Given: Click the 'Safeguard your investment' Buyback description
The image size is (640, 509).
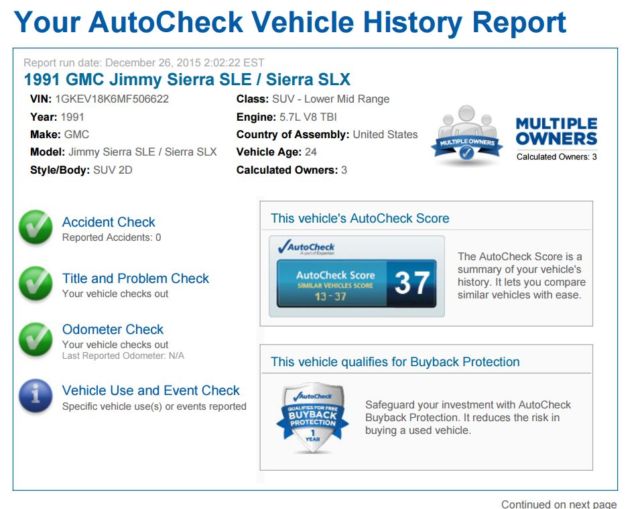Looking at the screenshot, I should pos(468,418).
